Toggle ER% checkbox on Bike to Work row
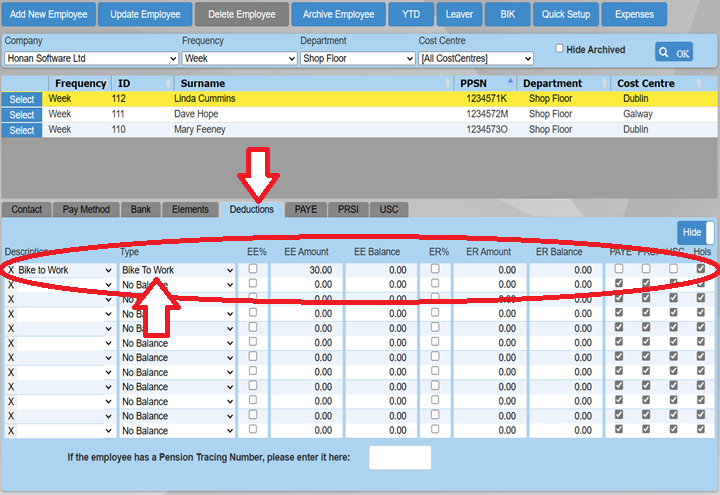The image size is (720, 495). [434, 269]
